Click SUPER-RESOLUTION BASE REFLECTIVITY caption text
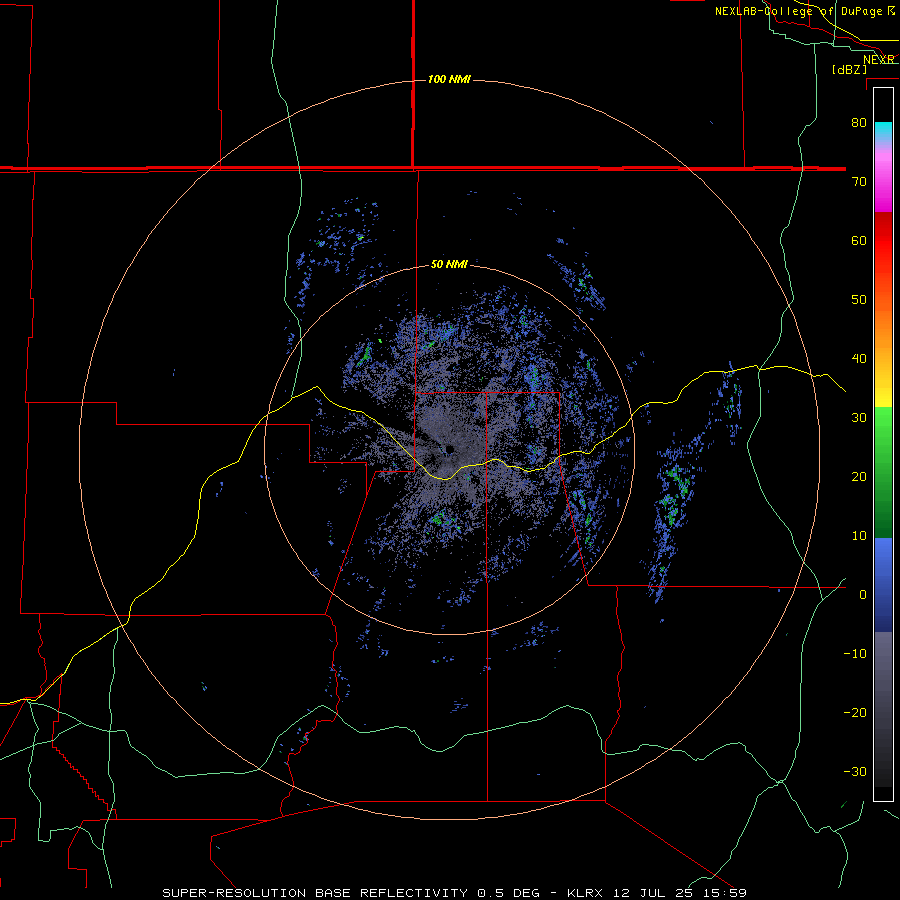The width and height of the screenshot is (900, 900). [x=315, y=893]
